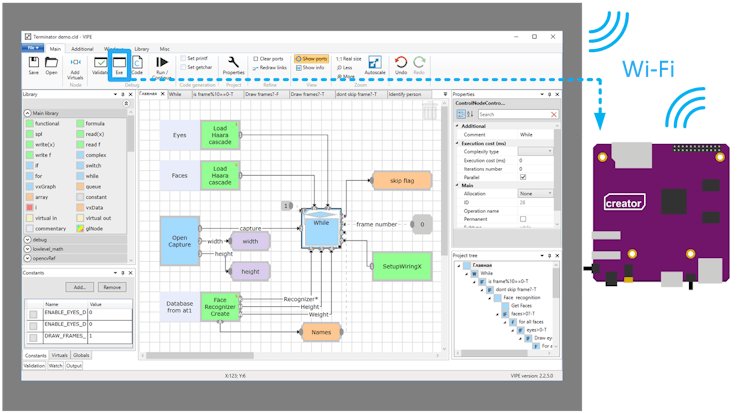Viewport: 740px width, 413px height.
Task: Collapse Execution cost (ms) property group
Action: pyautogui.click(x=457, y=143)
